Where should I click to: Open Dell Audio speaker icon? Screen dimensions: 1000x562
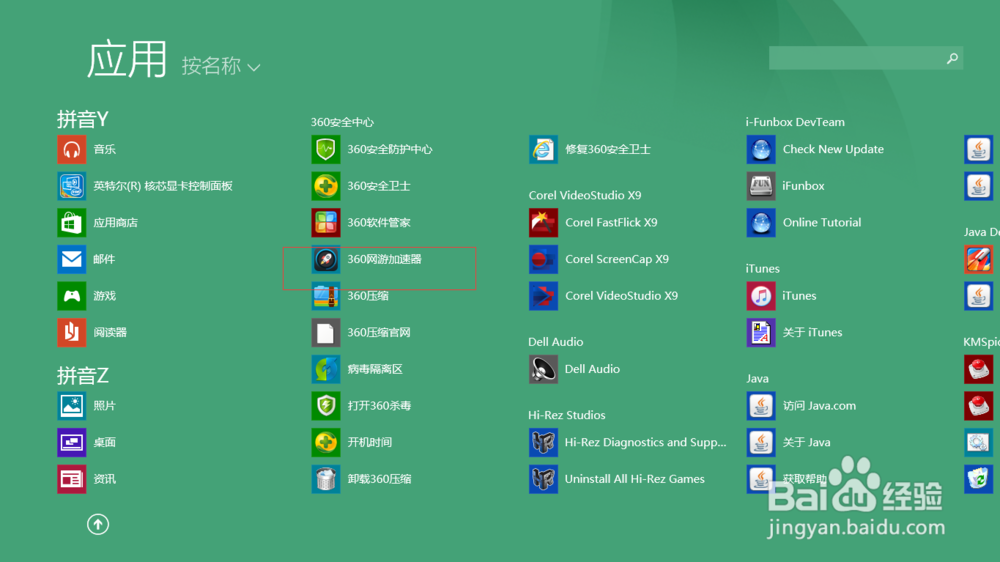(x=543, y=369)
